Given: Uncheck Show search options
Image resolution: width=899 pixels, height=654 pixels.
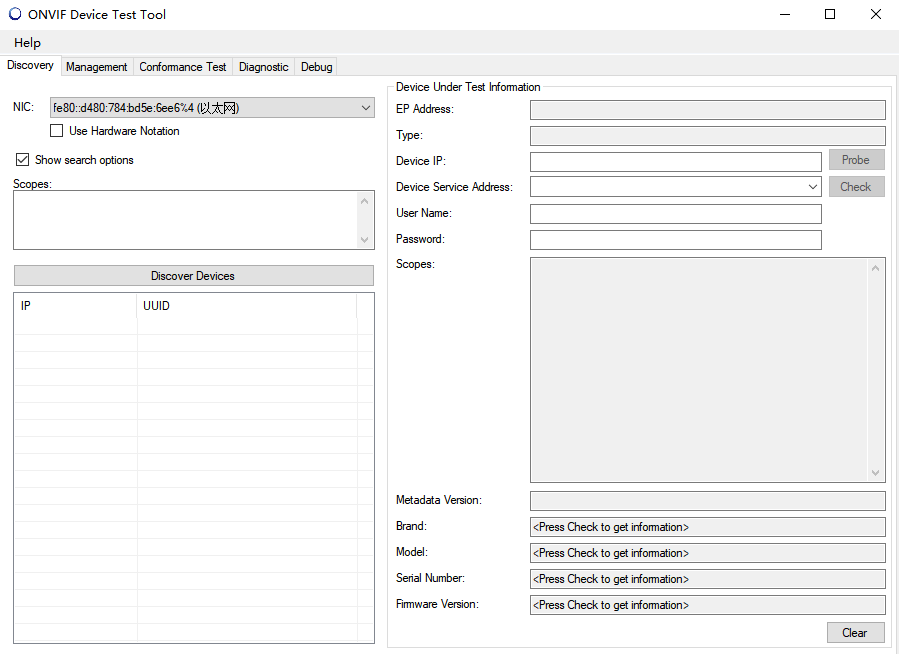Looking at the screenshot, I should [23, 160].
